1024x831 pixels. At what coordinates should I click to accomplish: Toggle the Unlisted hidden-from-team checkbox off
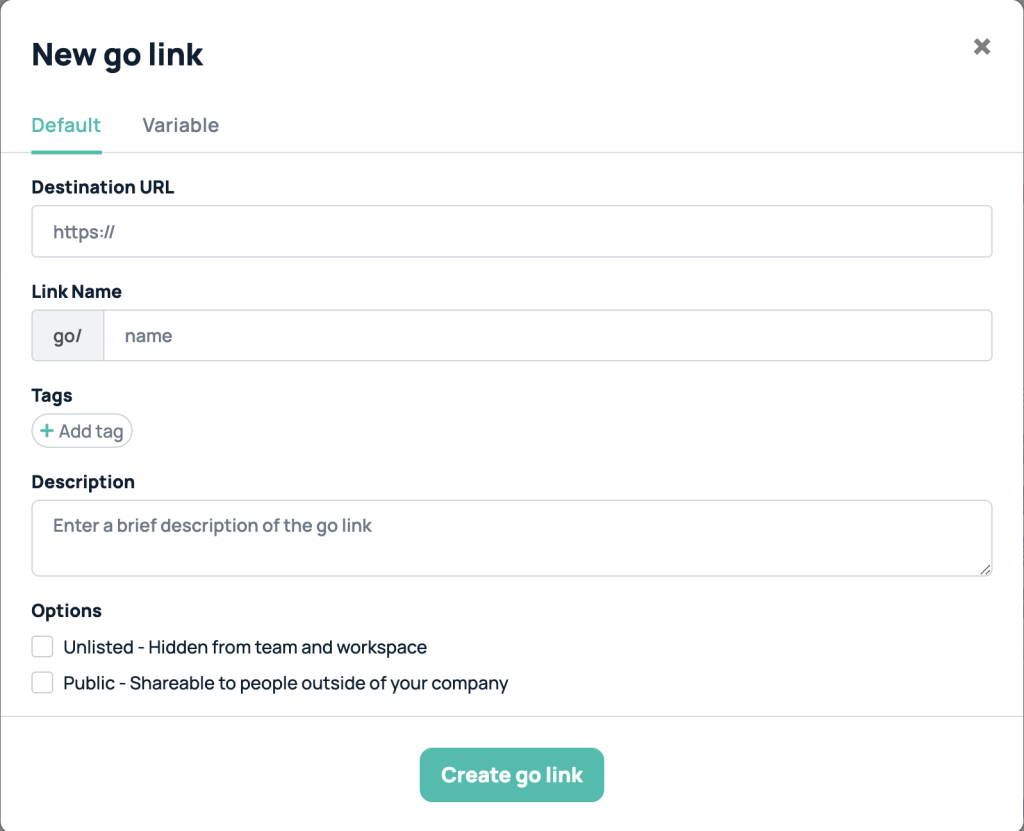(41, 646)
